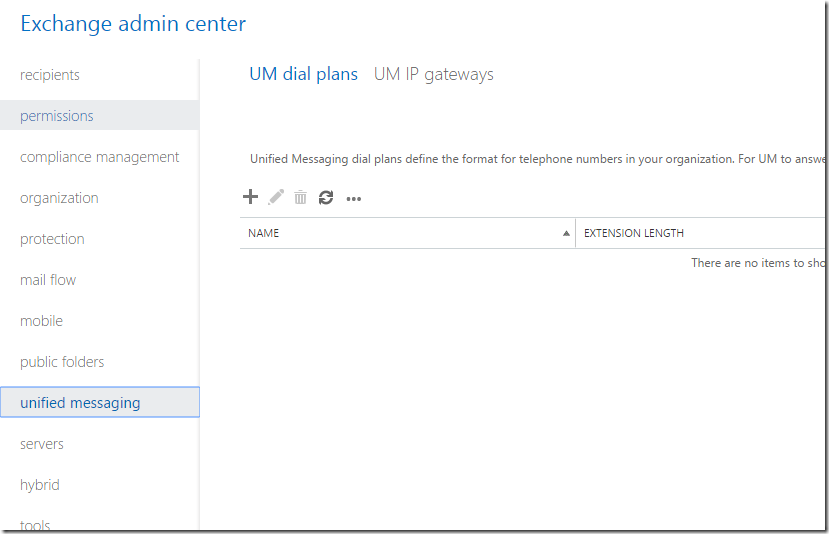Switch to the UM IP gateways tab
Screen dimensions: 829x534
(x=434, y=74)
